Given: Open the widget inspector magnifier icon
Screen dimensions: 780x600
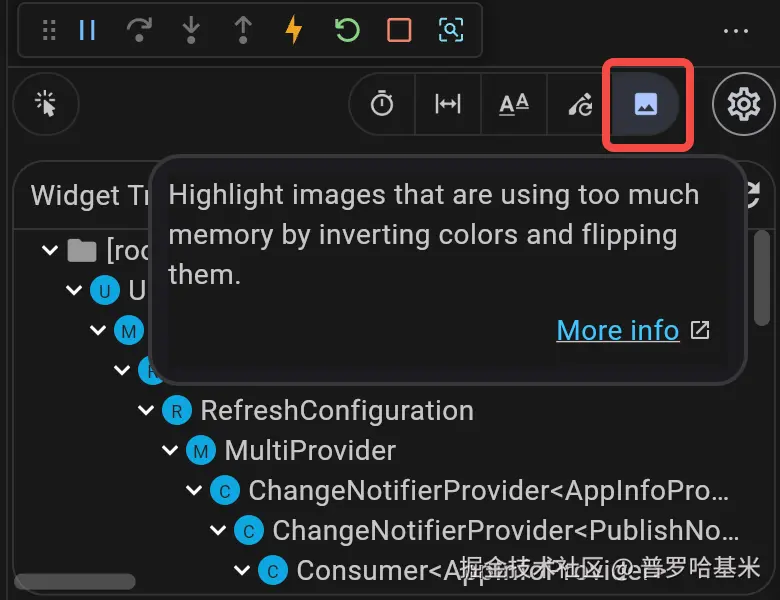Looking at the screenshot, I should pyautogui.click(x=451, y=30).
